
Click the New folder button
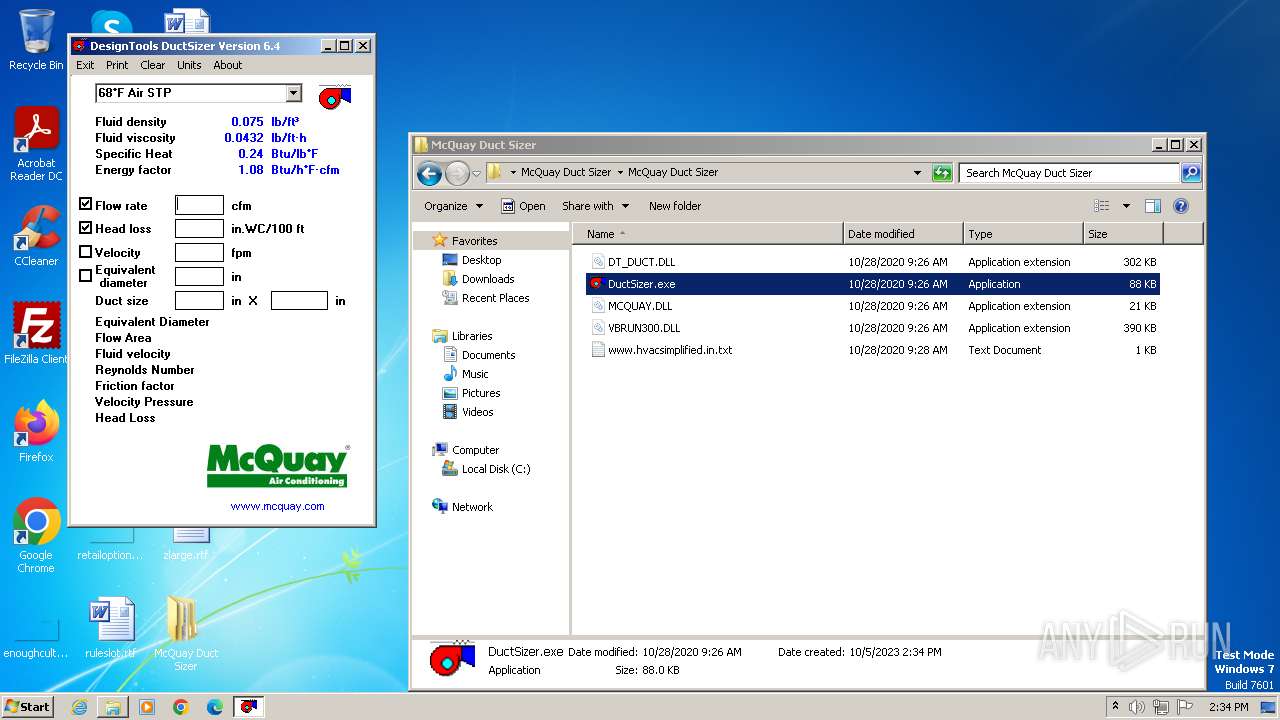pos(675,206)
